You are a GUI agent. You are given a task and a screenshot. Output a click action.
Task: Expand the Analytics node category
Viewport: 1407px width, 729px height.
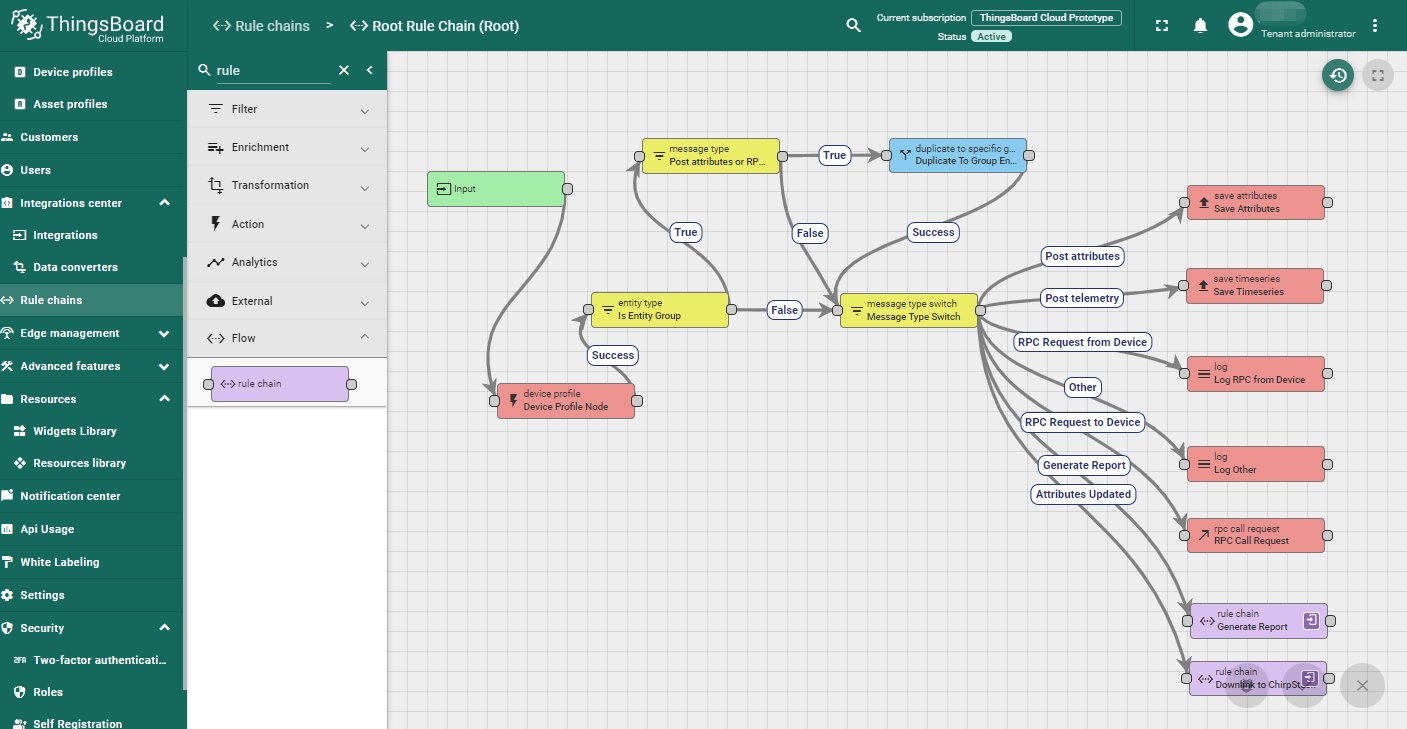[287, 262]
